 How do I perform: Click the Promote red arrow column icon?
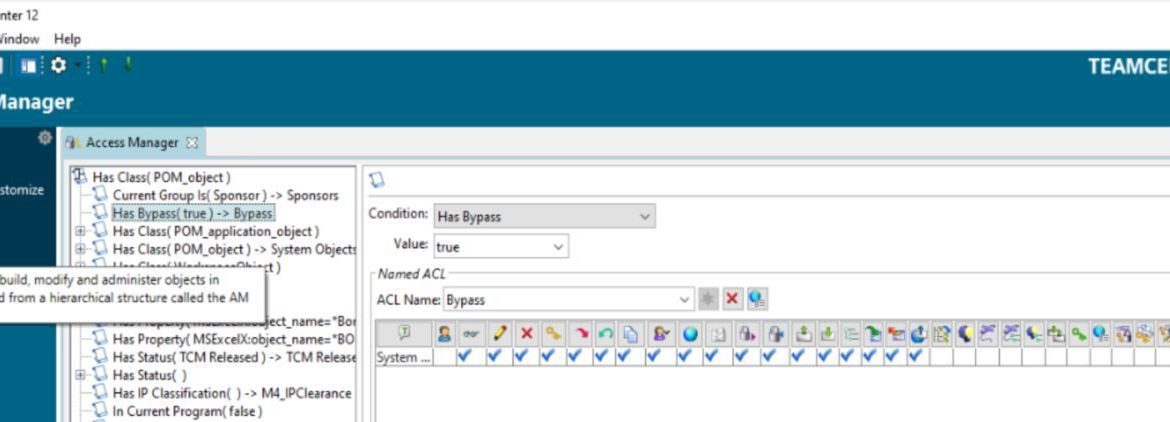pos(581,334)
